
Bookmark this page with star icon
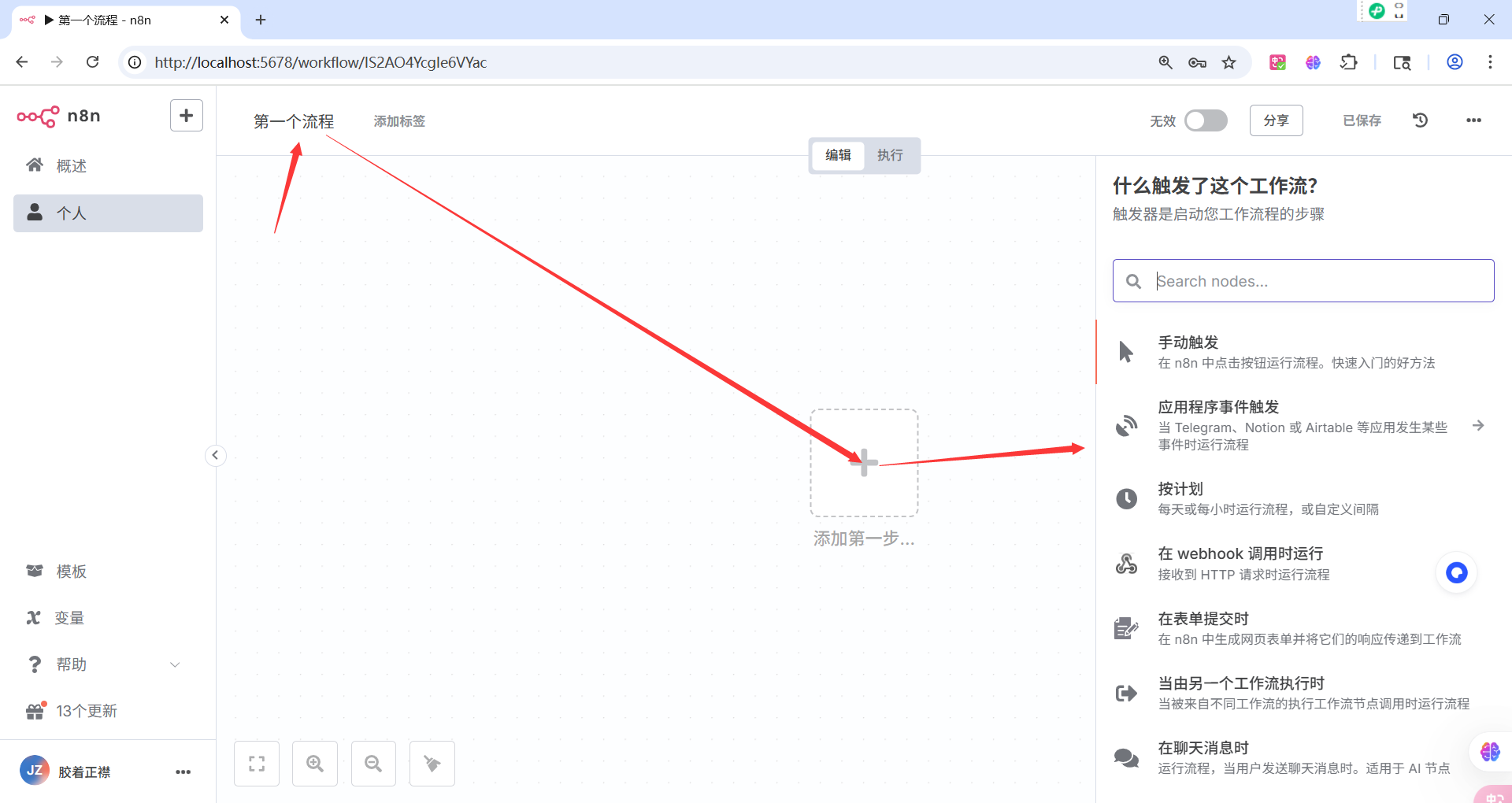pos(1228,62)
